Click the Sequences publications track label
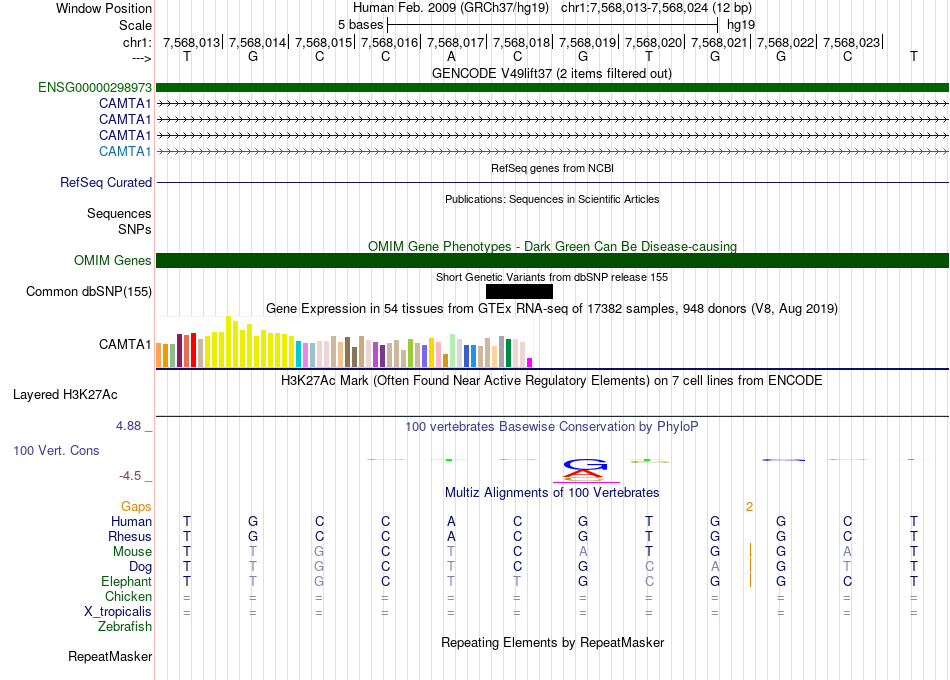This screenshot has height=680, width=950. [x=119, y=213]
